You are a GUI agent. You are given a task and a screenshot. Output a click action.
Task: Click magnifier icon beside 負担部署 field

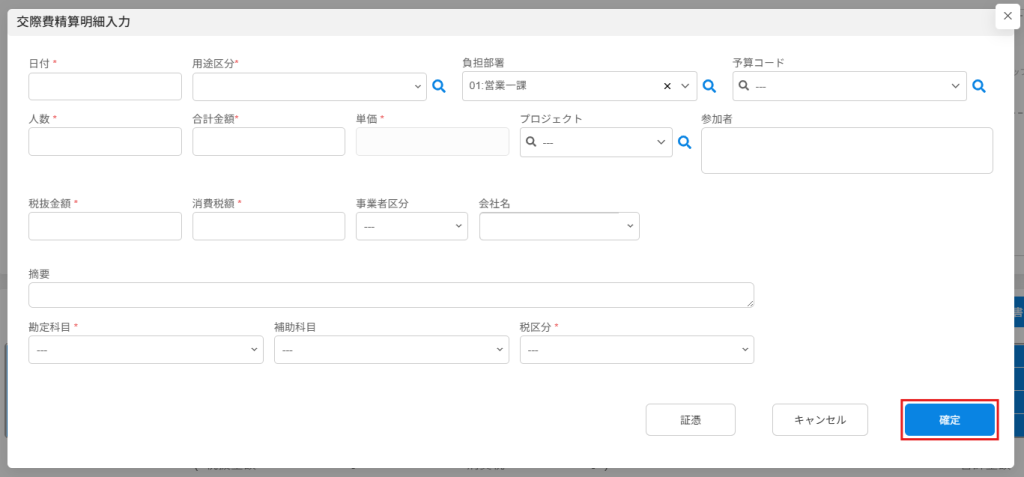point(709,87)
